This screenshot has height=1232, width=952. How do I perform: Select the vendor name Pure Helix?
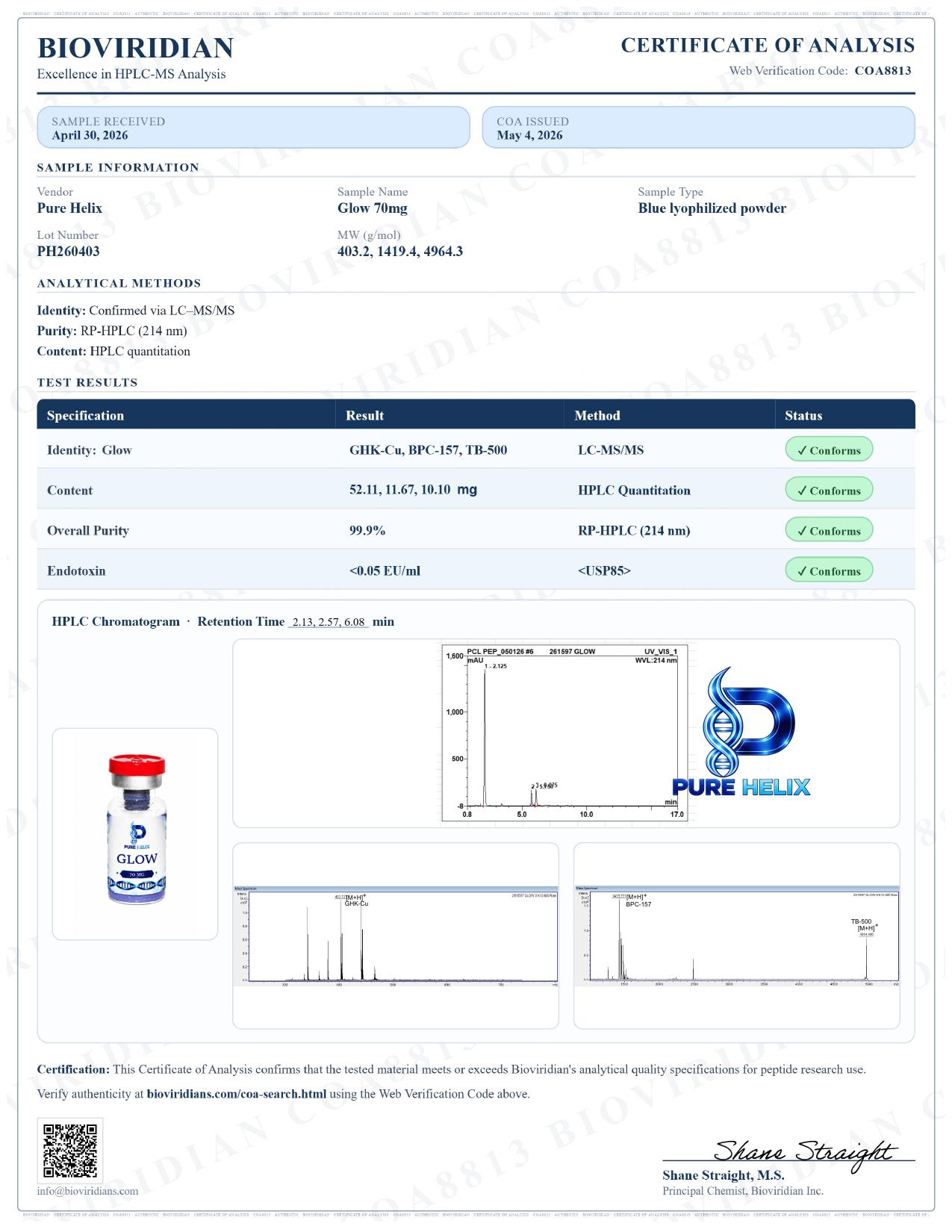click(69, 208)
